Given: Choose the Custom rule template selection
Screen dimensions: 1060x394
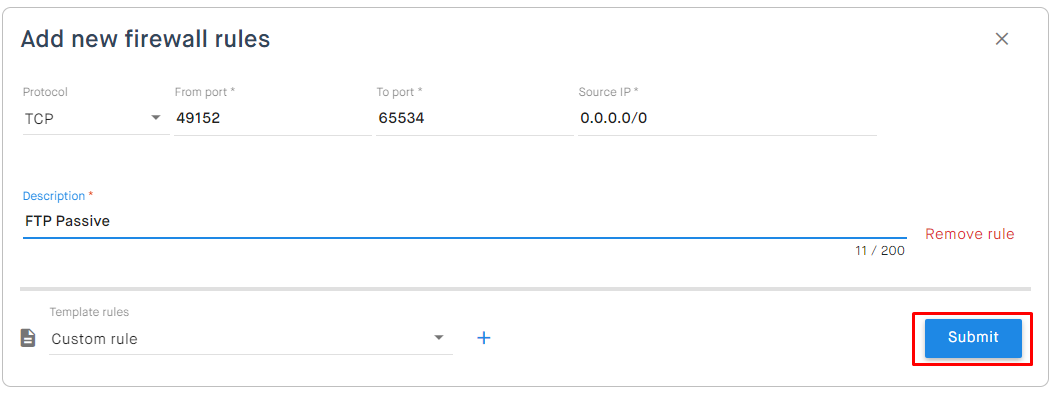Looking at the screenshot, I should pos(95,339).
